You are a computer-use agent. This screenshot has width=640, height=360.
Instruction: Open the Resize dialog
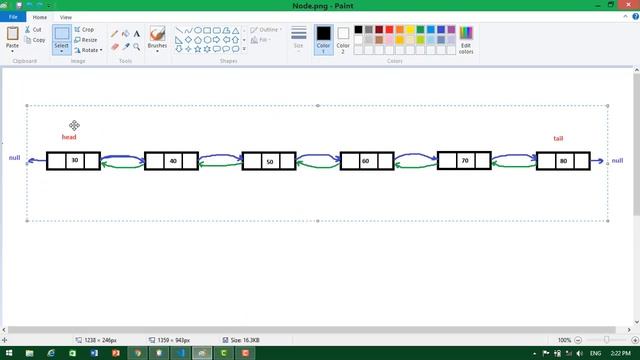click(x=86, y=40)
